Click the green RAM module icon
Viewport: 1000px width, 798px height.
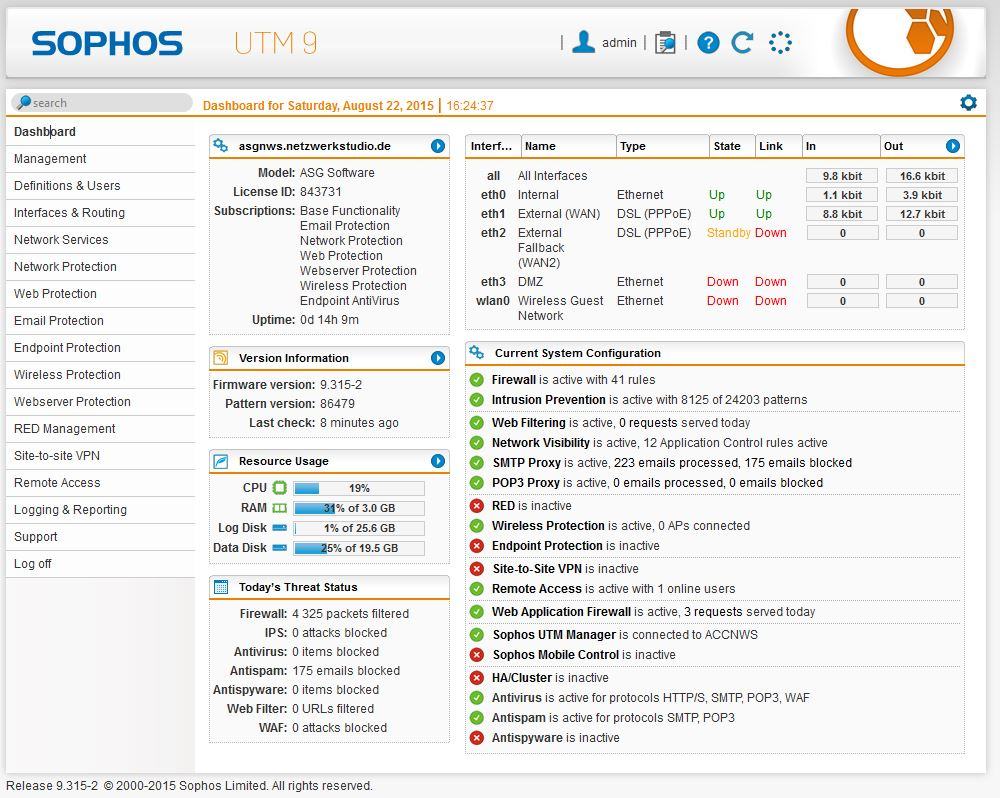tap(279, 508)
